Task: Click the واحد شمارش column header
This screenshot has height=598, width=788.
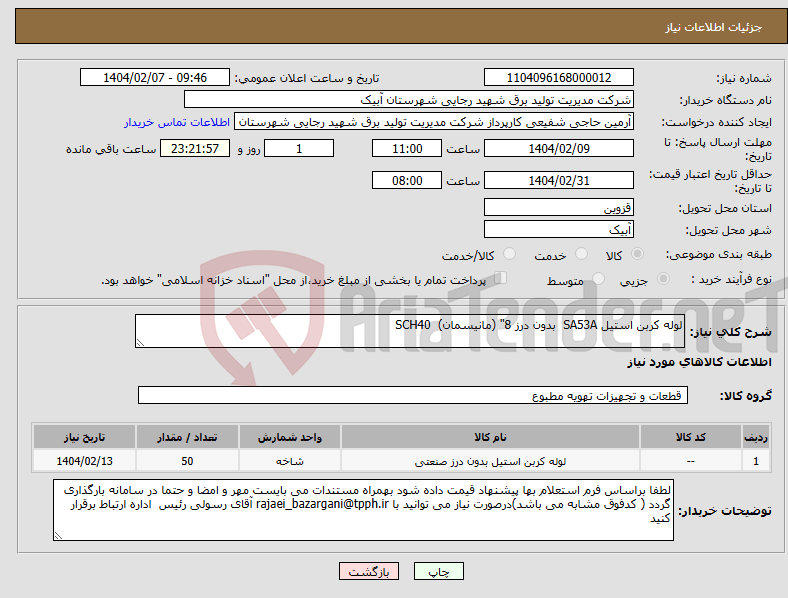Action: click(289, 437)
